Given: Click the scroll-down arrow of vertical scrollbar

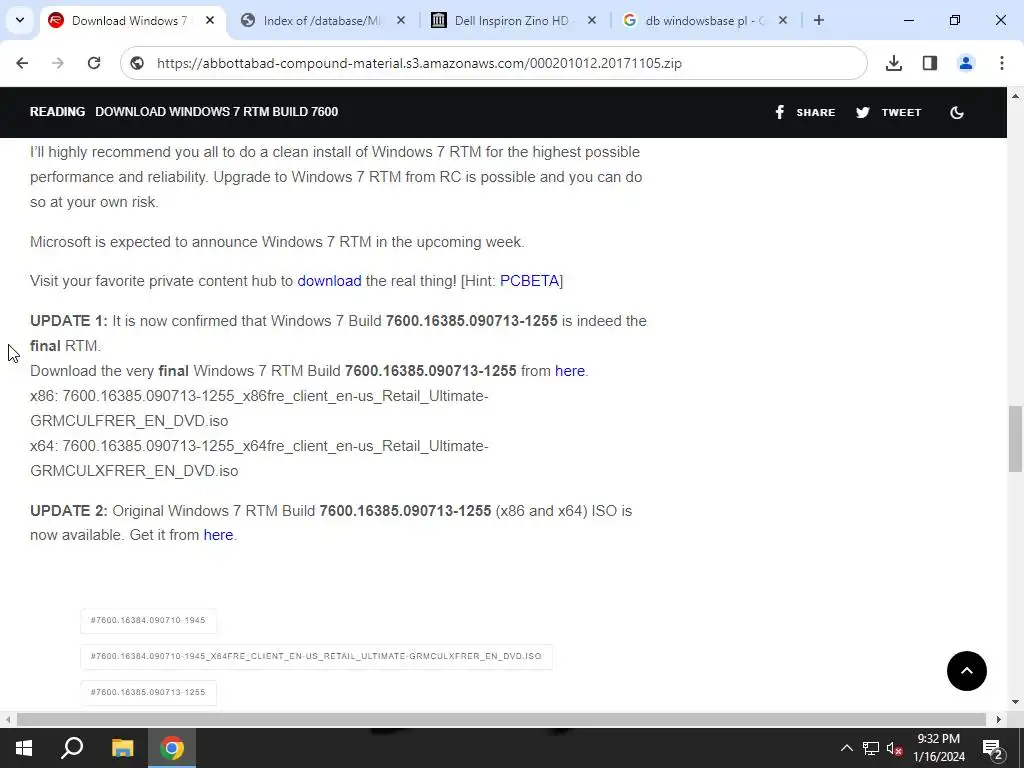Looking at the screenshot, I should [x=1015, y=702].
